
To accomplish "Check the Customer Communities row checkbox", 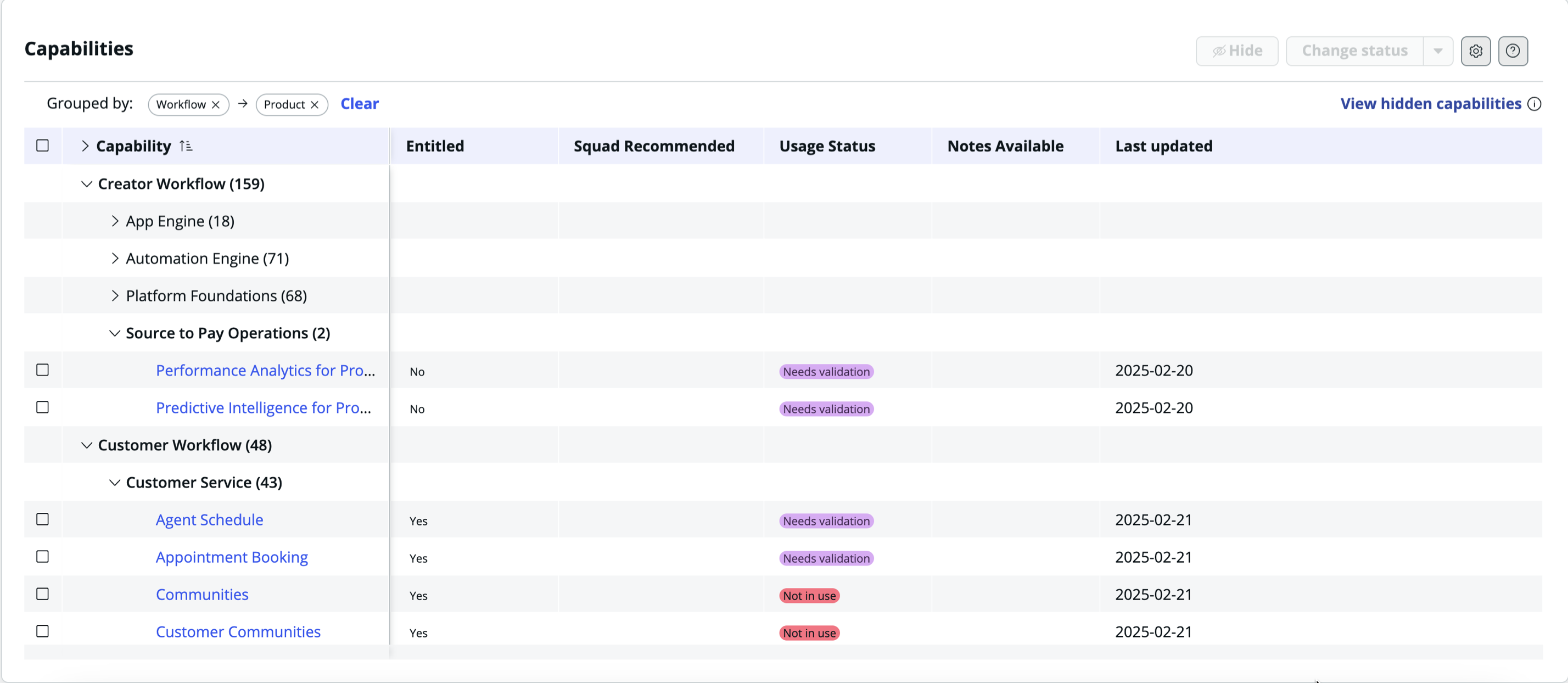I will (43, 631).
